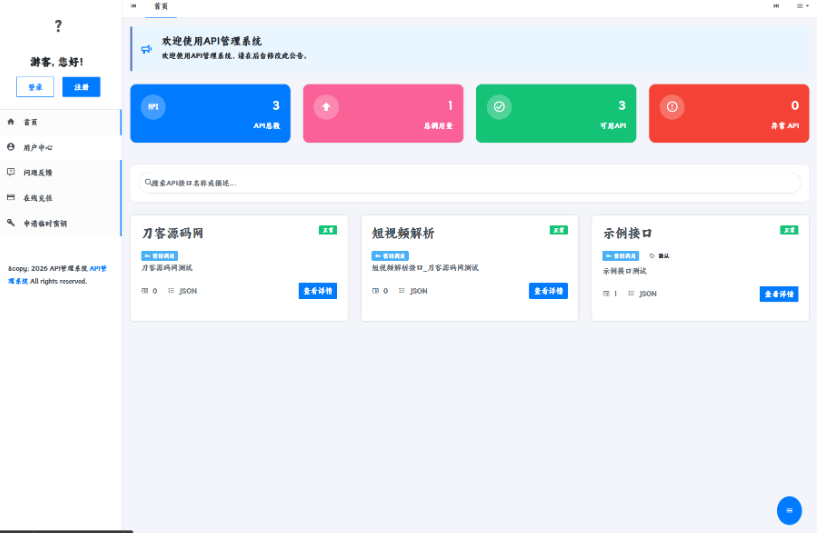The image size is (817, 533).
Task: Click the up-arrow icon in pink card
Action: (x=326, y=107)
